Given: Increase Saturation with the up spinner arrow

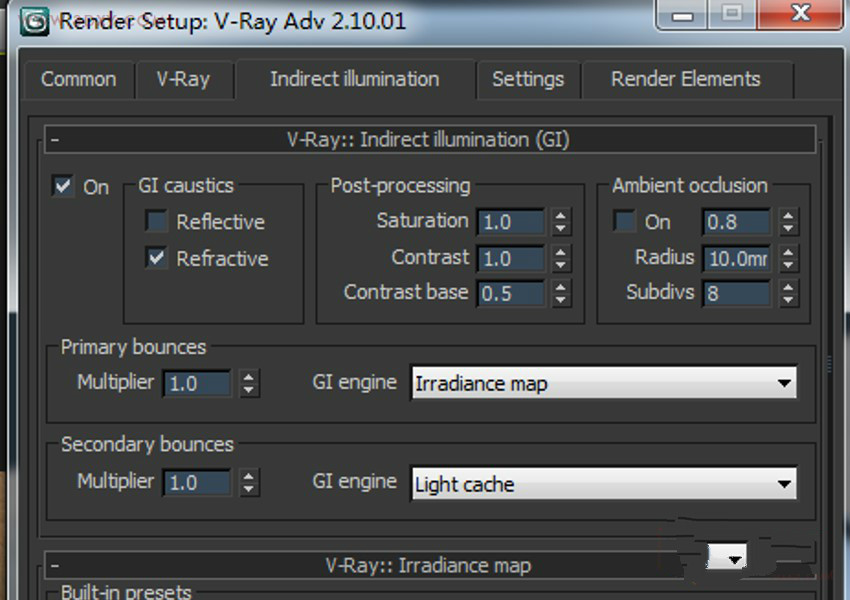Looking at the screenshot, I should 561,216.
